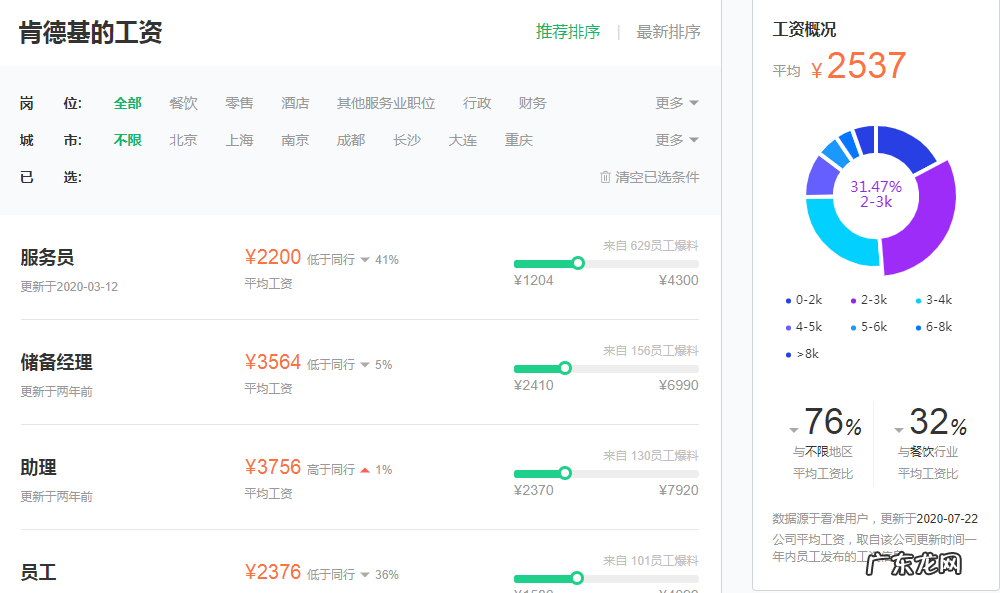Image resolution: width=1000 pixels, height=593 pixels.
Task: Click the down arrow beside 76%
Action: click(x=793, y=428)
